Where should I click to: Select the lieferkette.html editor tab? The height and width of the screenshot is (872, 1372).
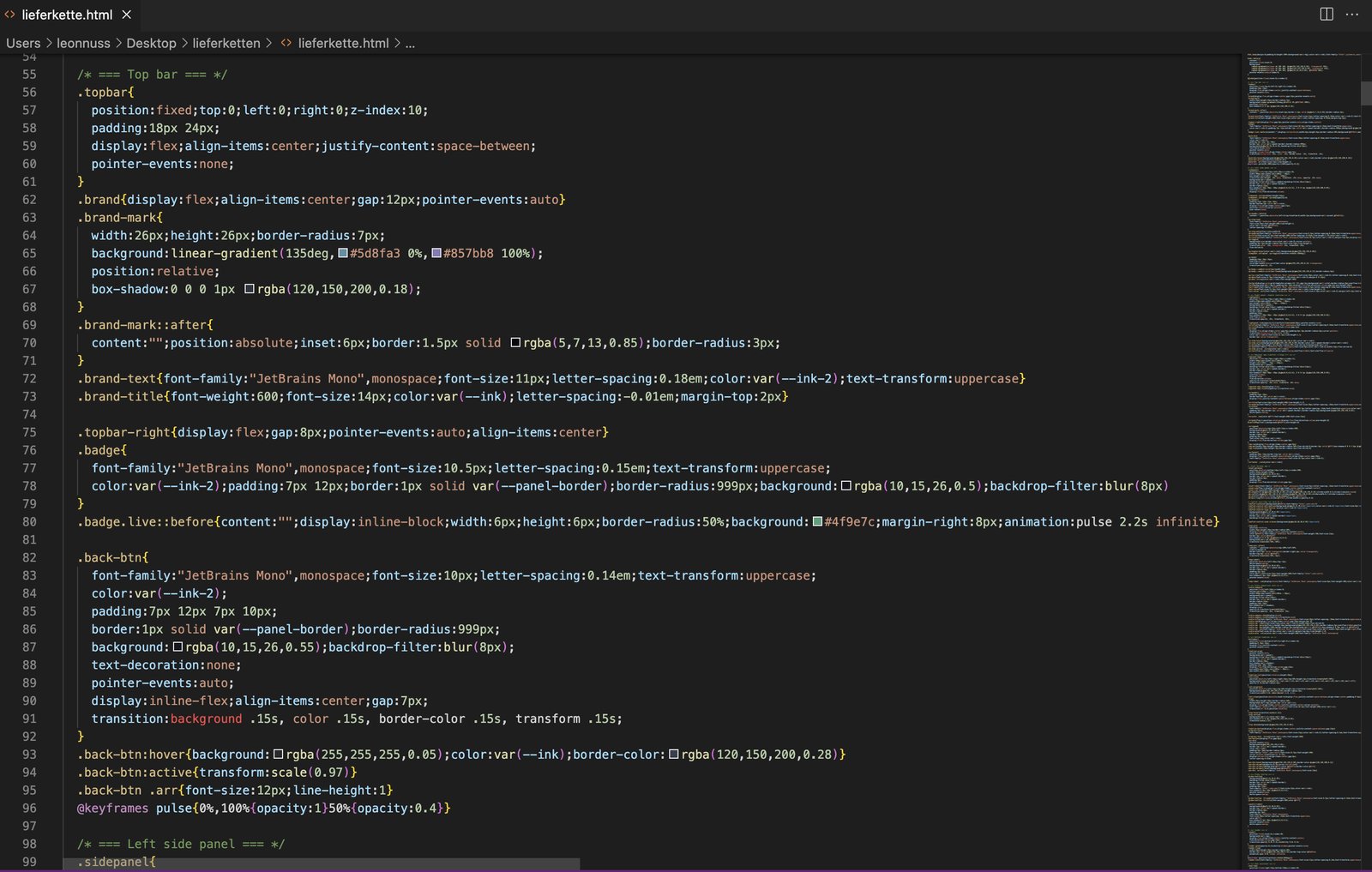tap(69, 15)
